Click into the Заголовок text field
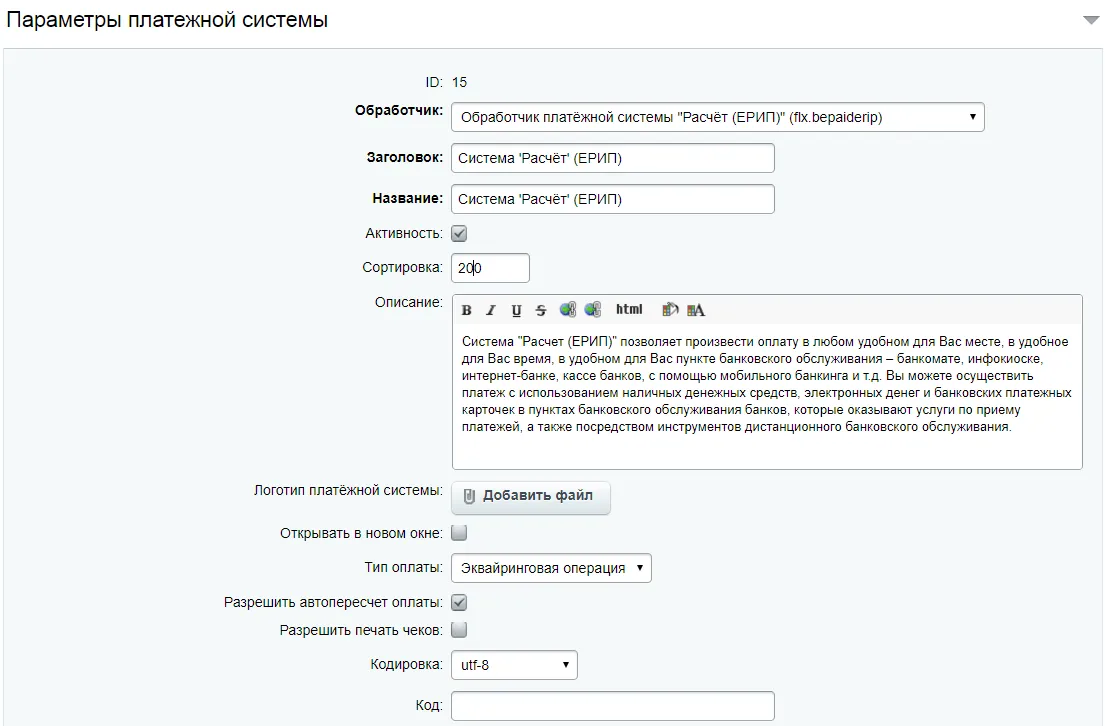The image size is (1105, 726). pyautogui.click(x=612, y=158)
